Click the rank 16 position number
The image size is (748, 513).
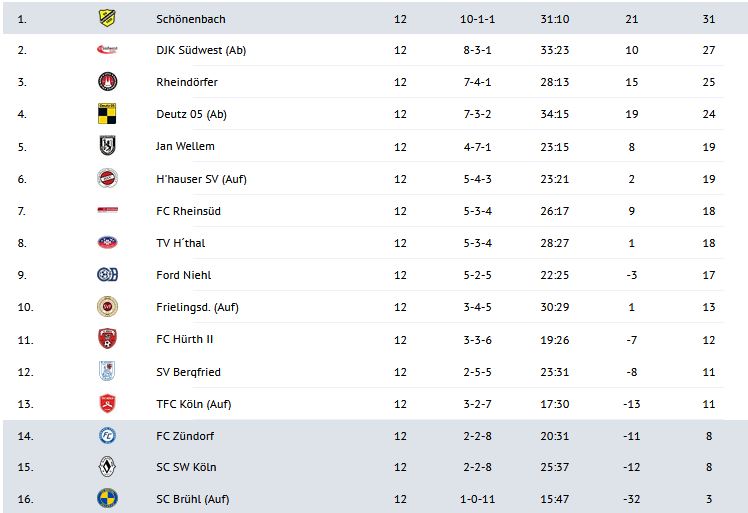click(25, 499)
